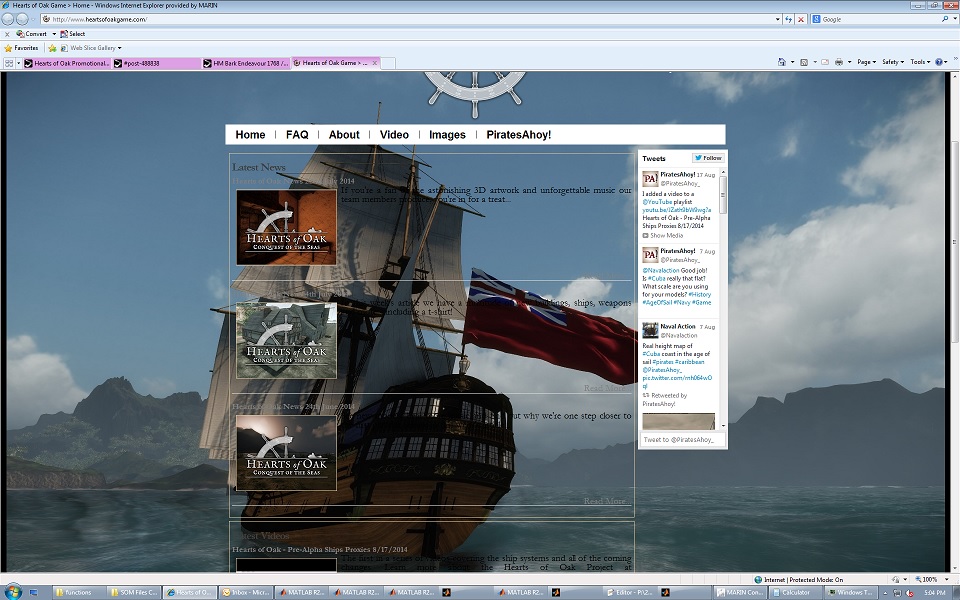
Task: Click the Convert toolbar button
Action: [32, 34]
